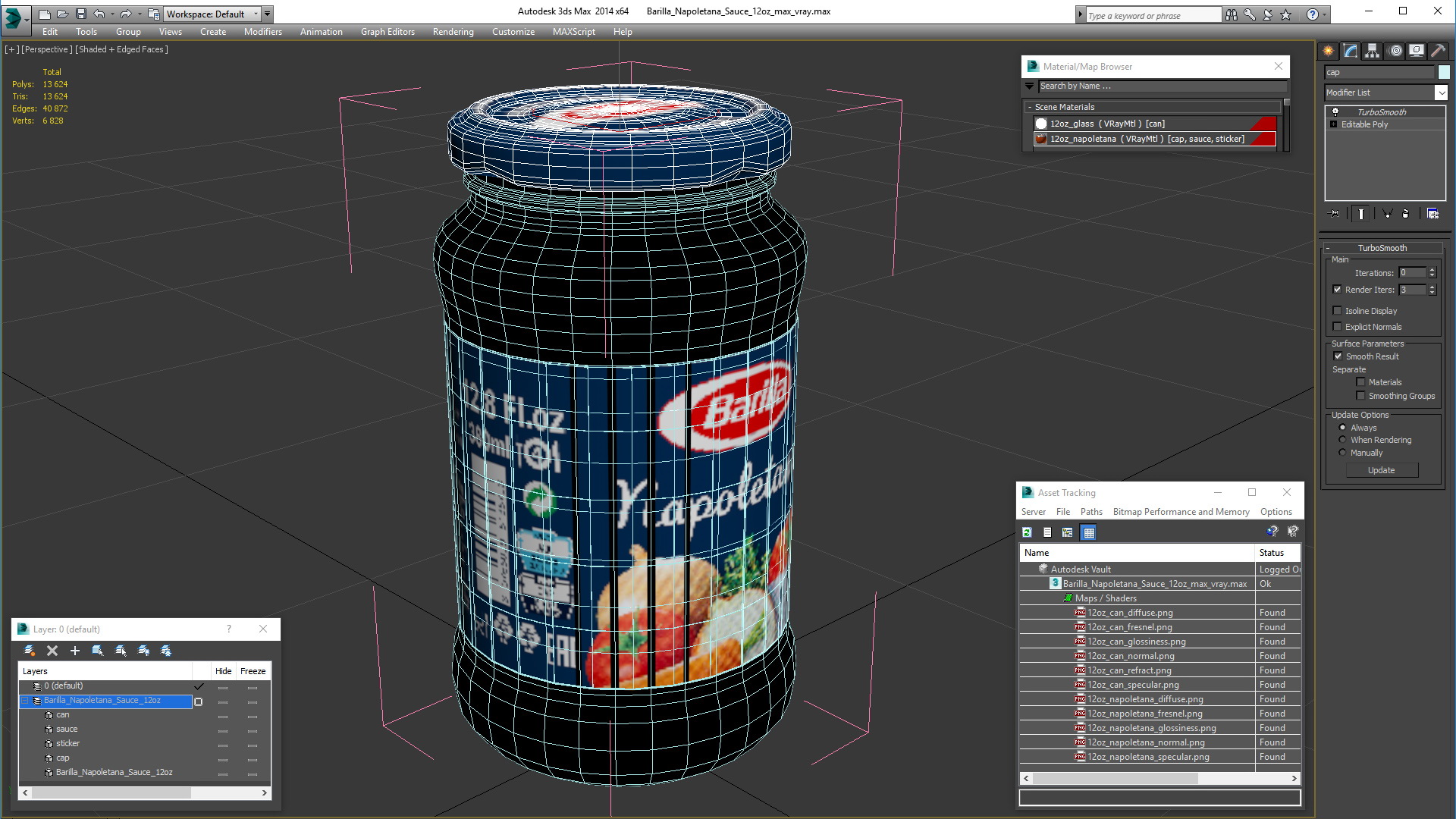The width and height of the screenshot is (1456, 819).
Task: Open the Rendering menu
Action: click(453, 32)
